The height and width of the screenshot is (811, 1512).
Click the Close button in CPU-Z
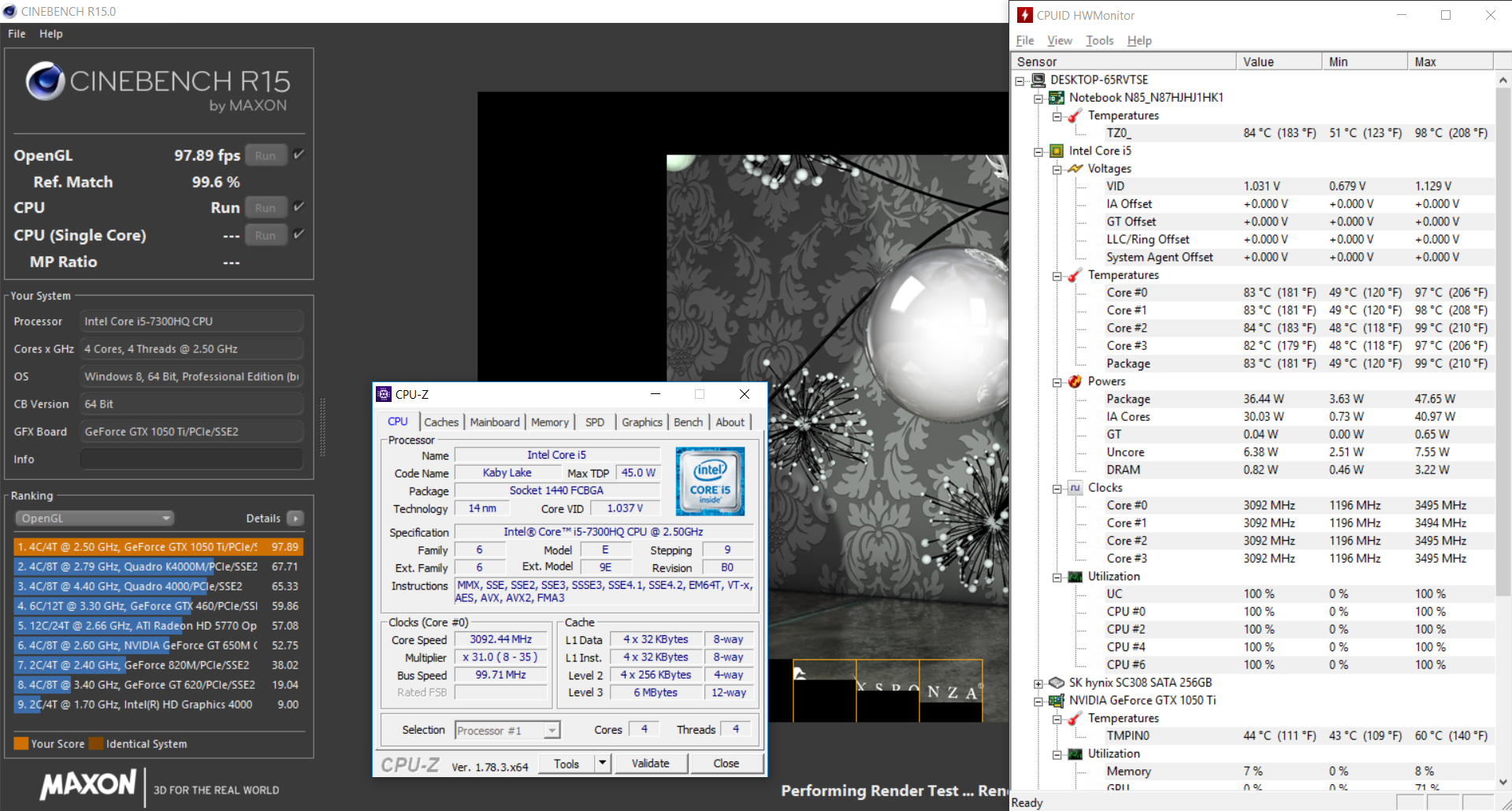(x=726, y=763)
